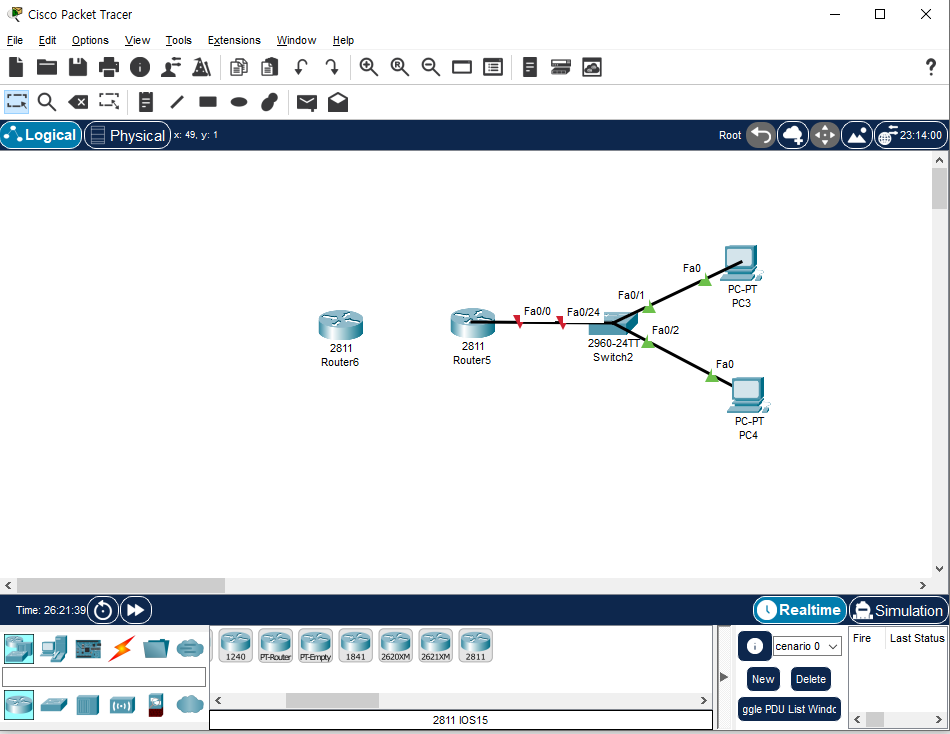Save the project with the floppy icon
950x734 pixels.
pyautogui.click(x=78, y=67)
